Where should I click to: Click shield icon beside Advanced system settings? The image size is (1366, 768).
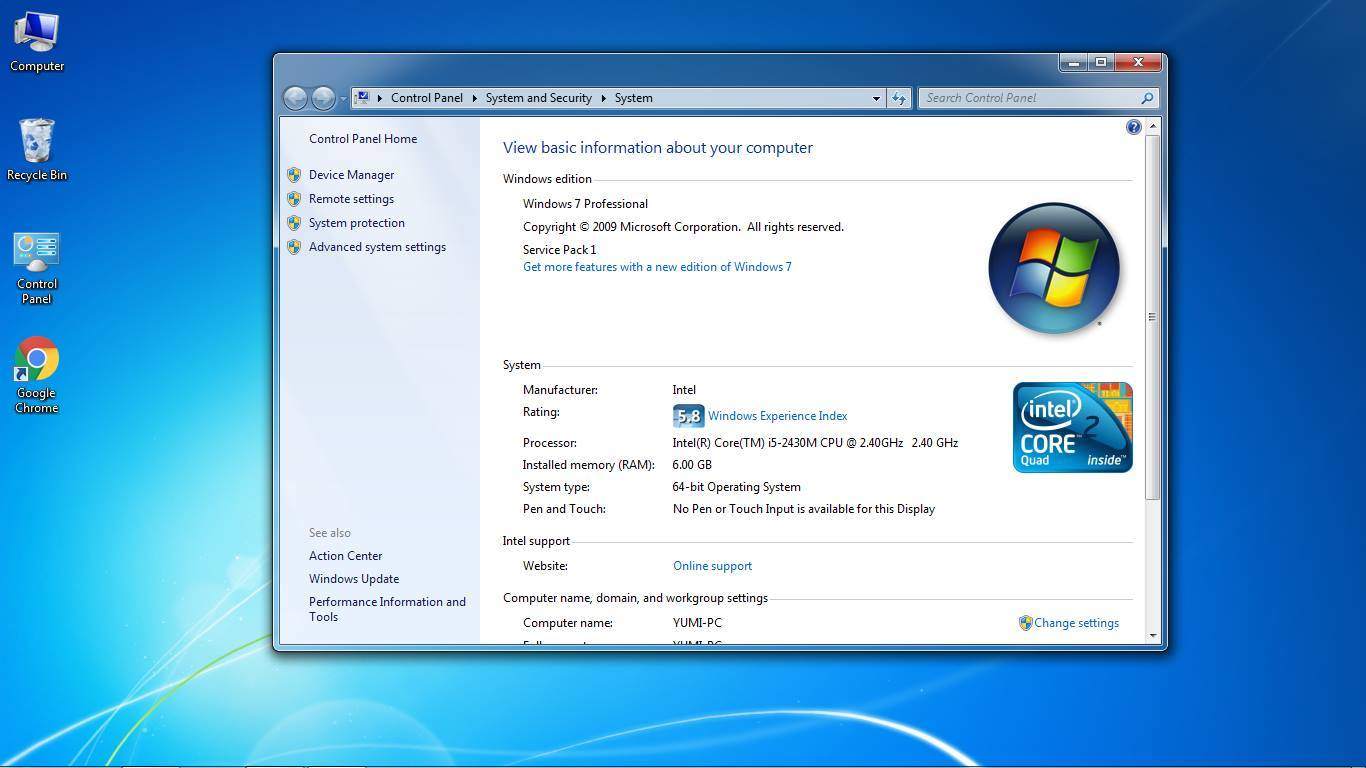[x=294, y=247]
